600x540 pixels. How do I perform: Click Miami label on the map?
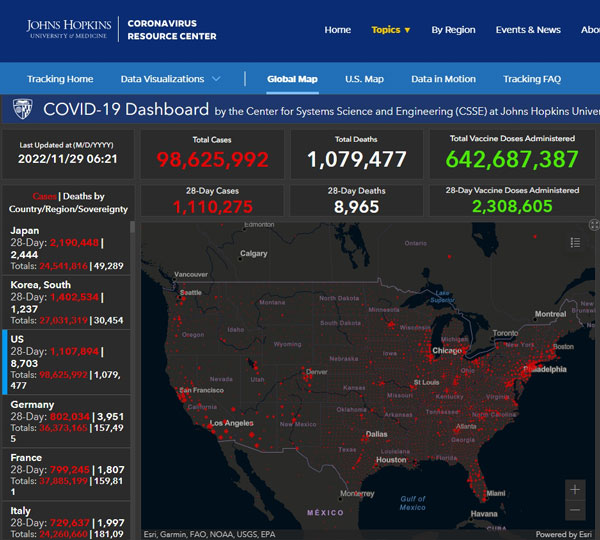point(496,493)
